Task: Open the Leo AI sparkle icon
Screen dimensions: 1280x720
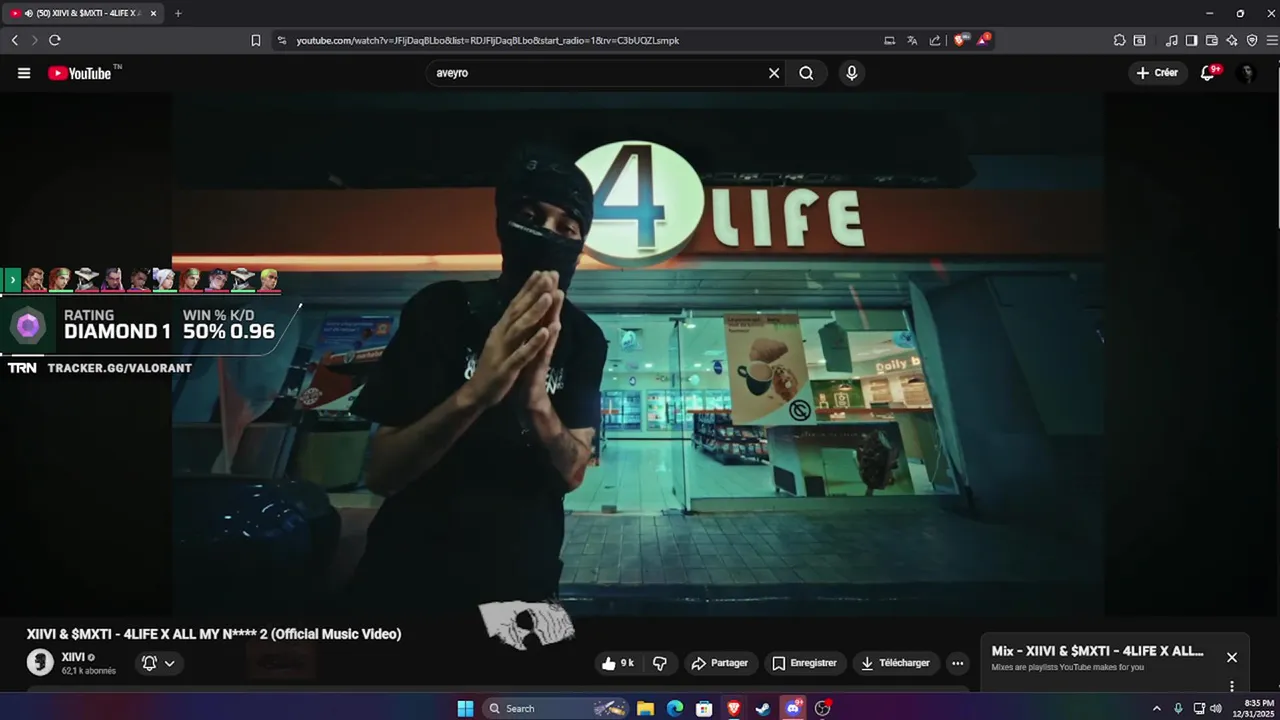Action: pyautogui.click(x=1232, y=40)
